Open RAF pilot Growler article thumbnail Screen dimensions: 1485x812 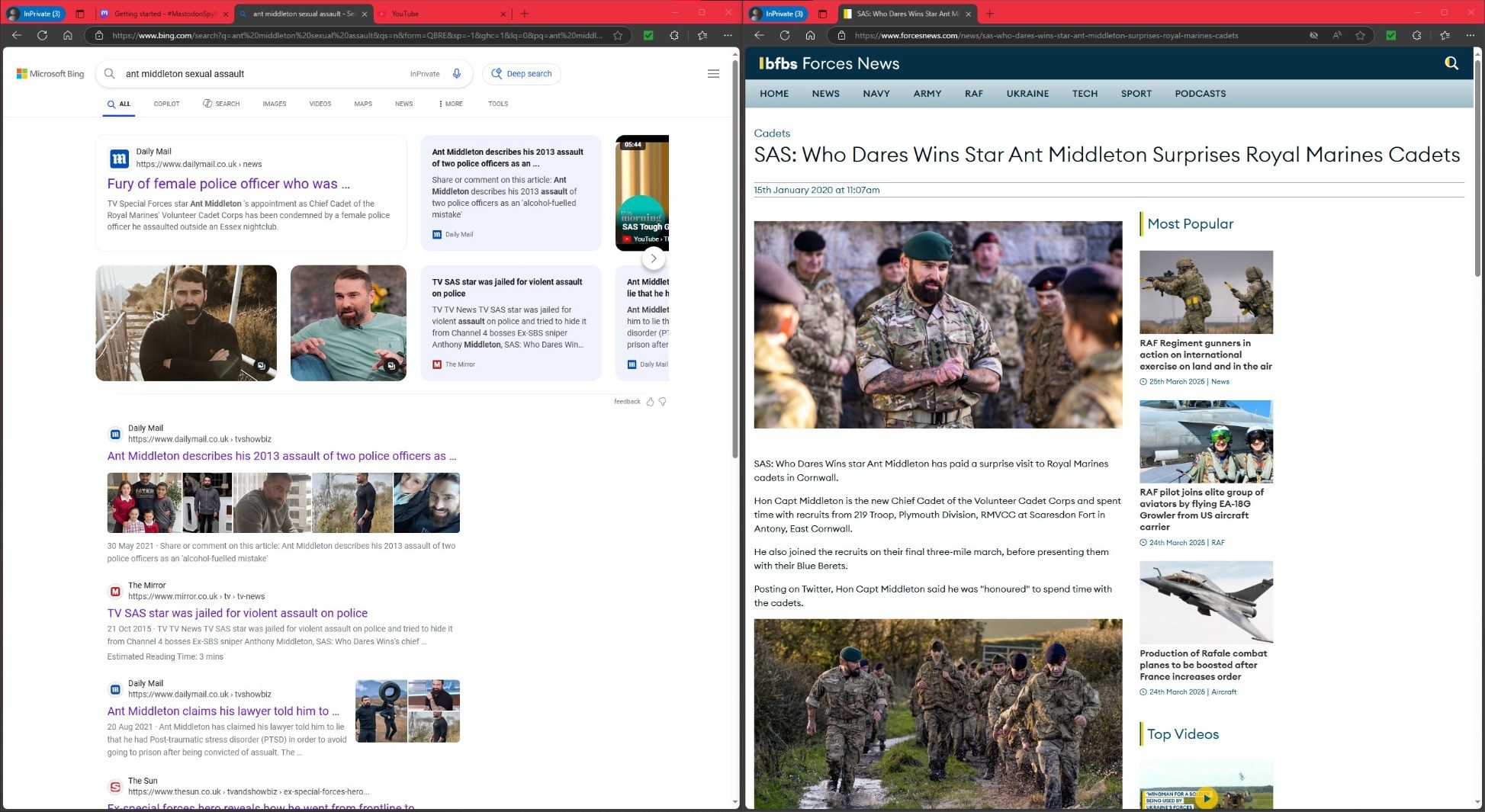pos(1206,441)
